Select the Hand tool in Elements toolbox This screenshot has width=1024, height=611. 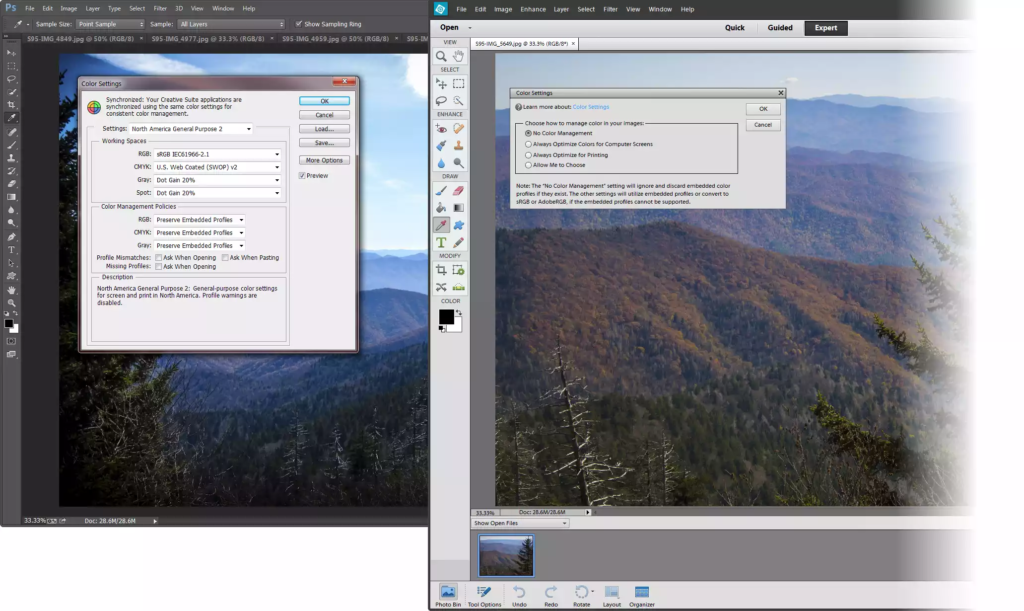click(458, 56)
